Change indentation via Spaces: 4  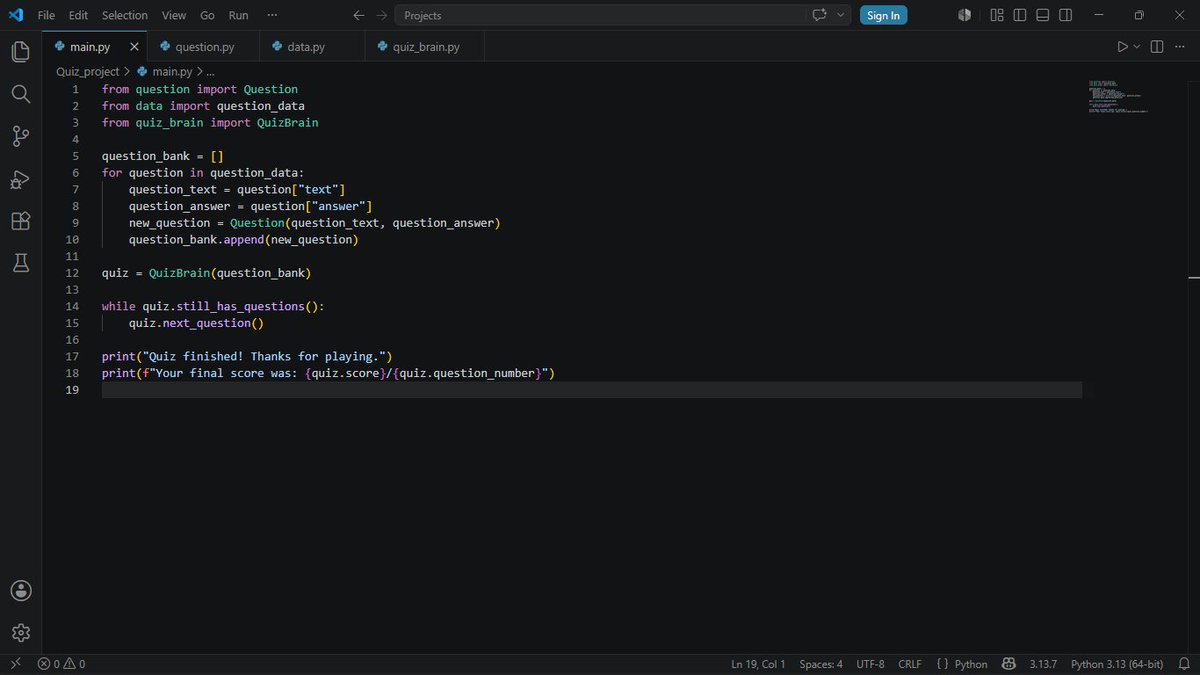821,664
